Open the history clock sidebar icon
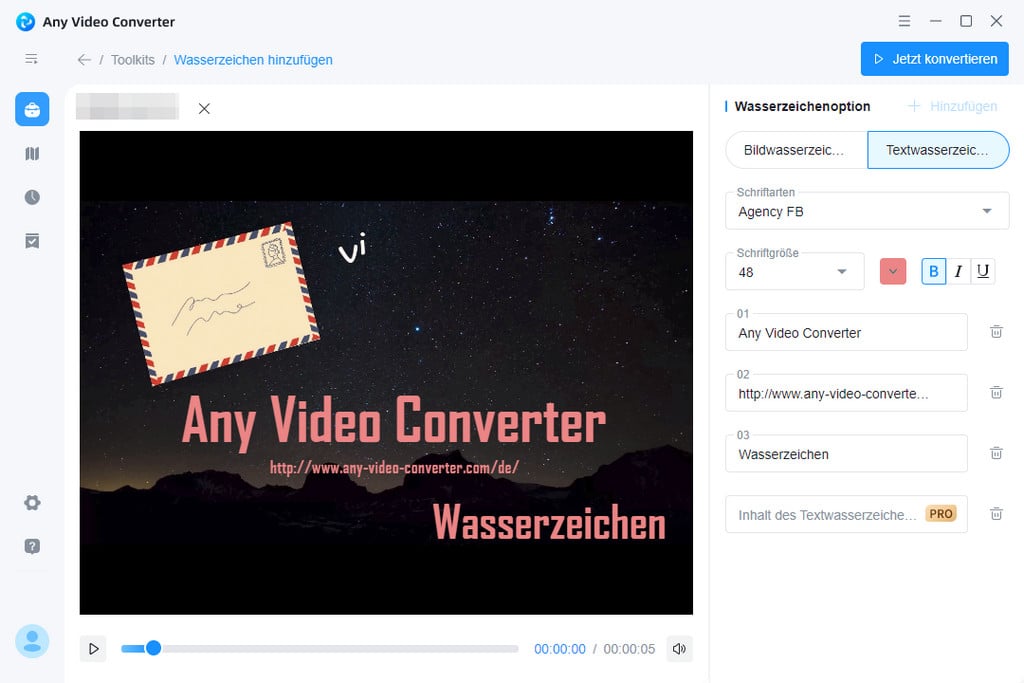Viewport: 1024px width, 683px height. click(32, 197)
